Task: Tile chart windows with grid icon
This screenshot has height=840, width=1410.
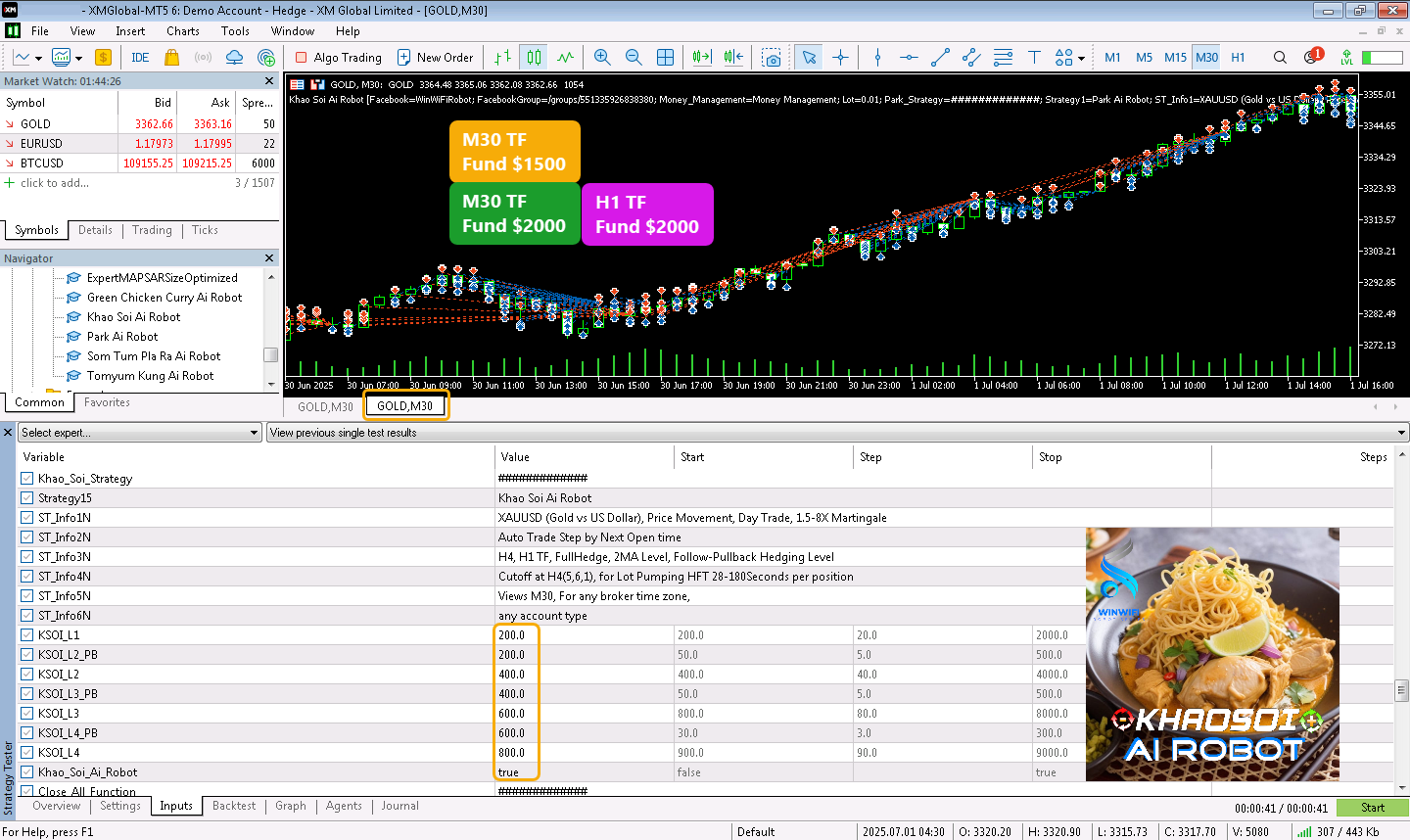Action: (x=665, y=58)
